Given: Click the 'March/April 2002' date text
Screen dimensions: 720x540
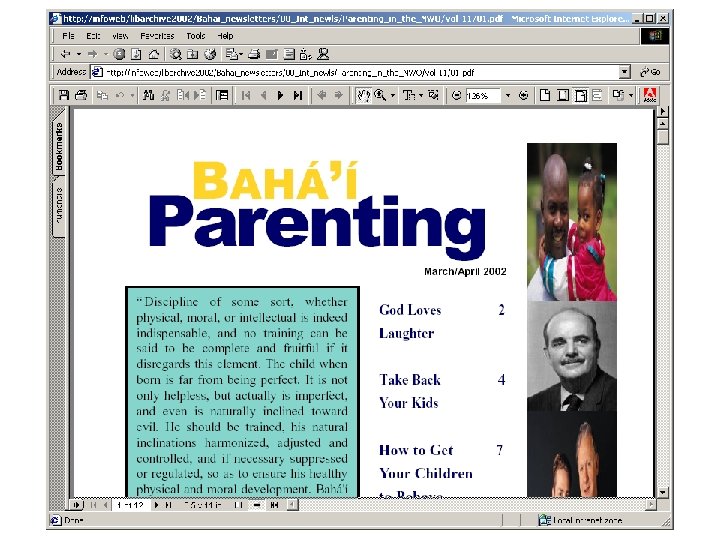Looking at the screenshot, I should (x=465, y=271).
